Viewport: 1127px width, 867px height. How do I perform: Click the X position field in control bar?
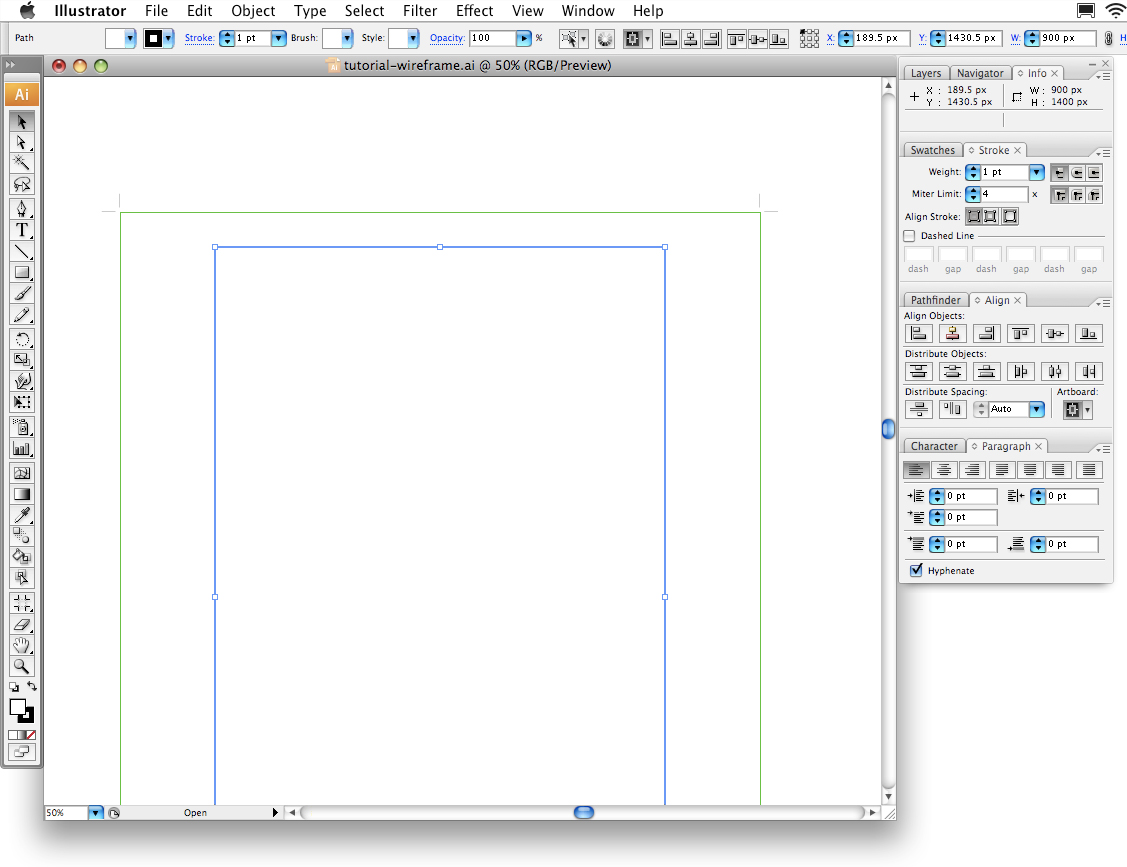click(x=880, y=38)
